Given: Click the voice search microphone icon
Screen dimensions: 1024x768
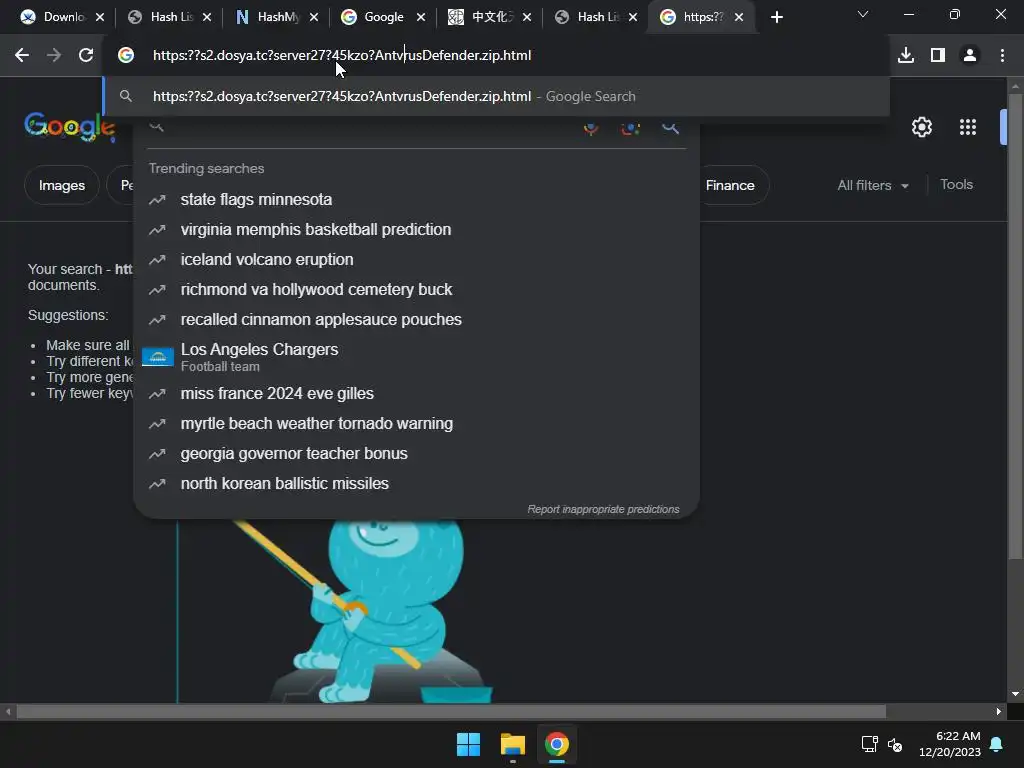Looking at the screenshot, I should [591, 128].
